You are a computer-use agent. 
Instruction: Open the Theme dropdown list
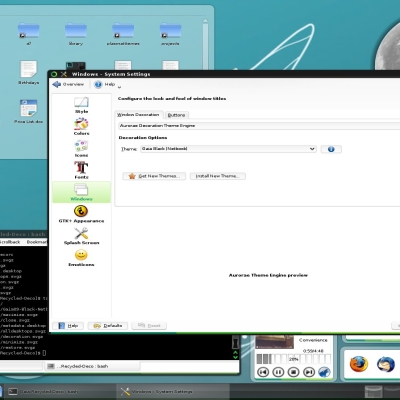point(228,149)
